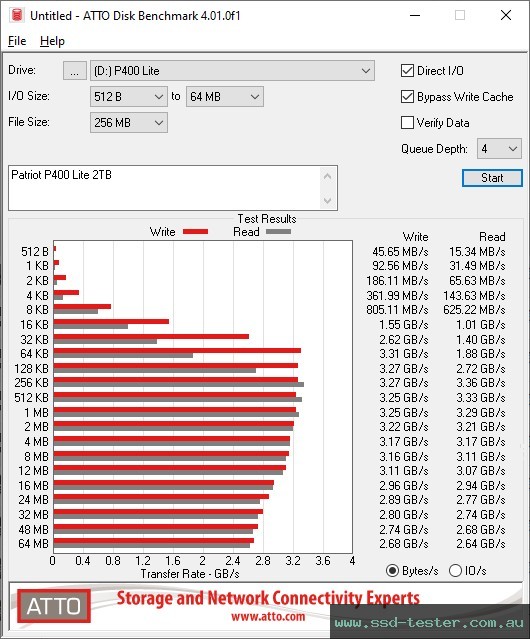
Task: Click the description box scroll down arrow
Action: pos(328,200)
